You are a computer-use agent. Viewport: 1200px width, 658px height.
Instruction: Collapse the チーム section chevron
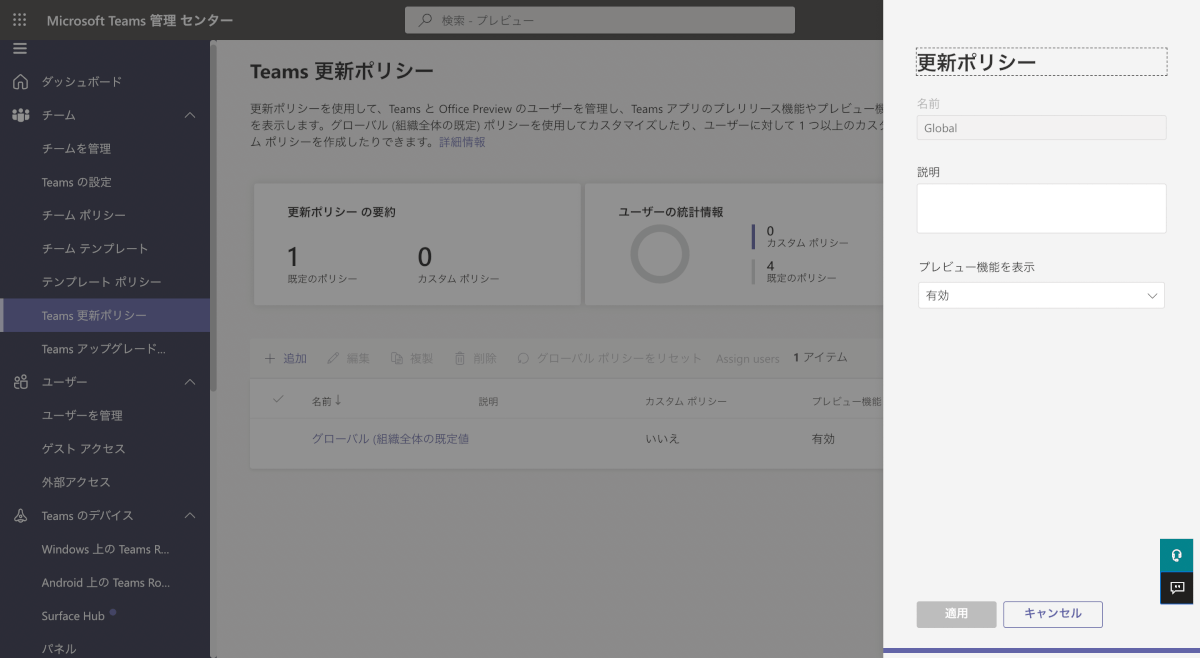[x=190, y=115]
